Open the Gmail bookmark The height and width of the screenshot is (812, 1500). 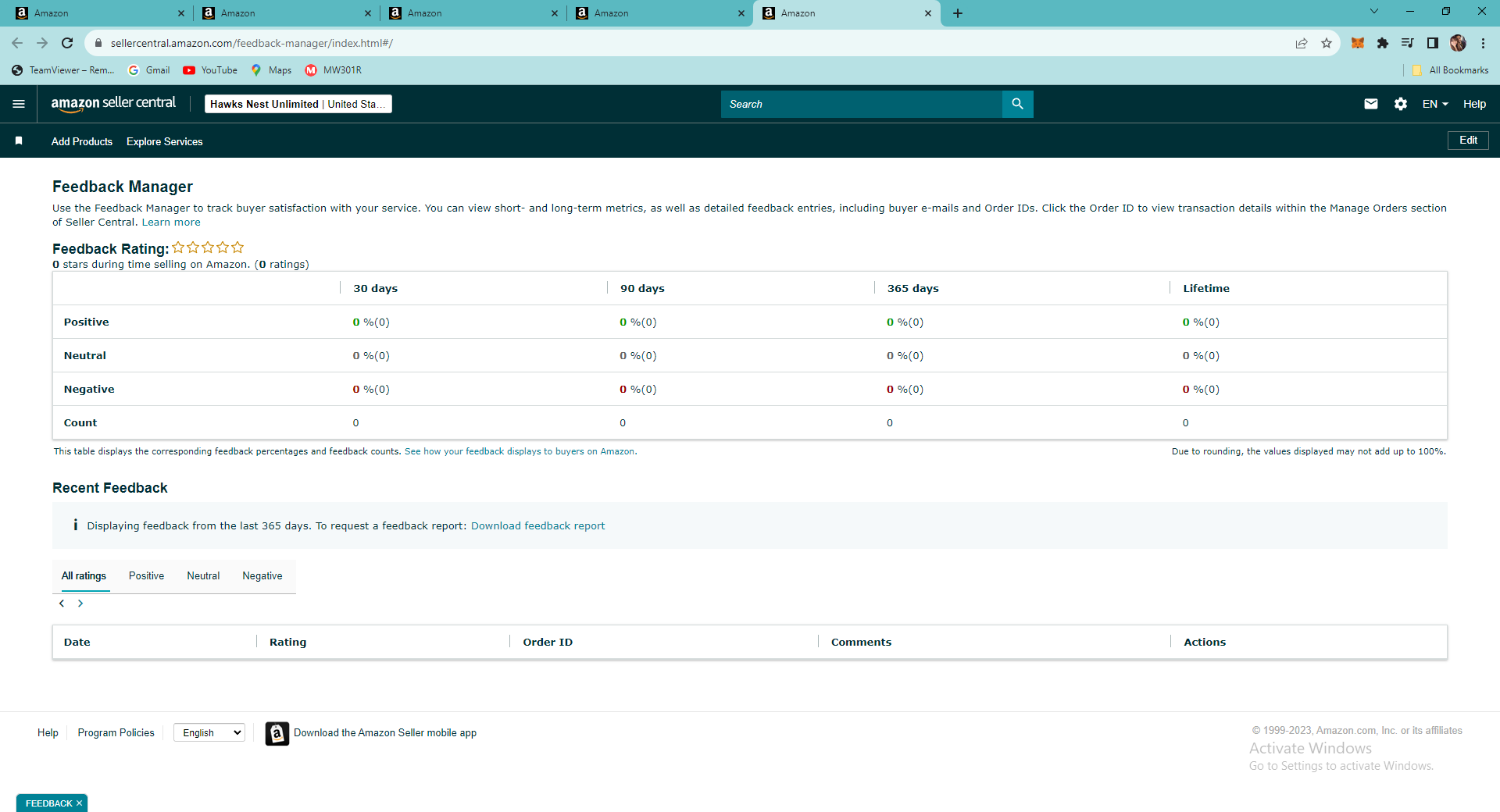[148, 70]
